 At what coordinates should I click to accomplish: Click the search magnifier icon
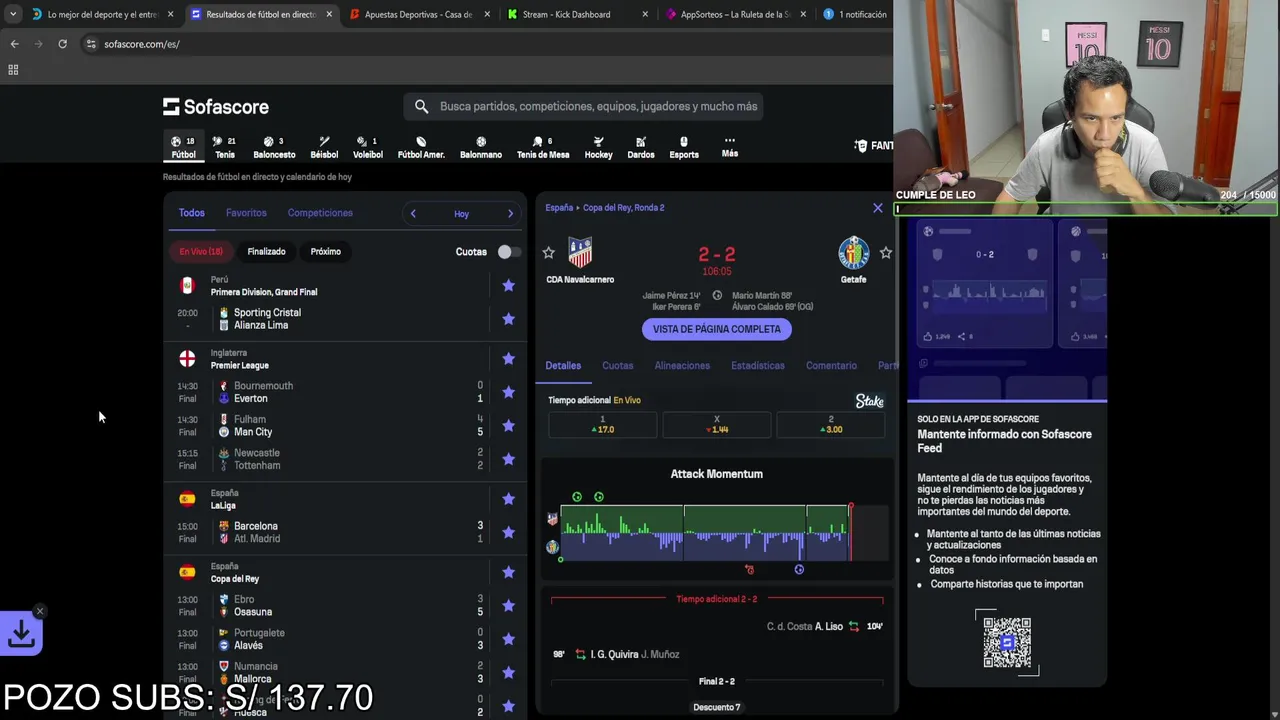pos(421,106)
